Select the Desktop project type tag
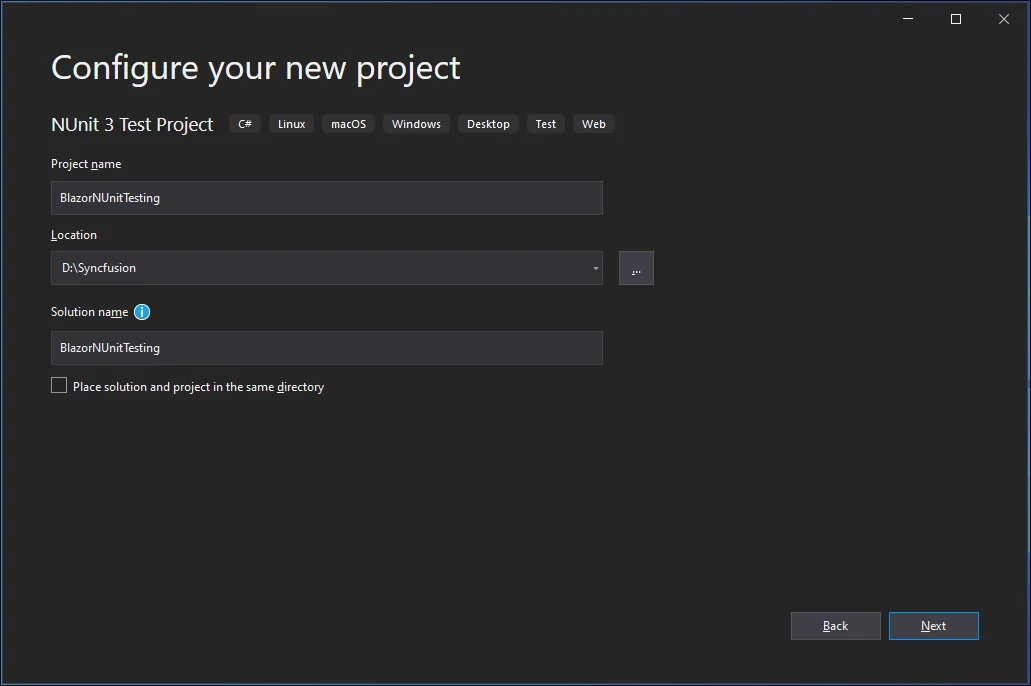The image size is (1031, 686). (488, 123)
